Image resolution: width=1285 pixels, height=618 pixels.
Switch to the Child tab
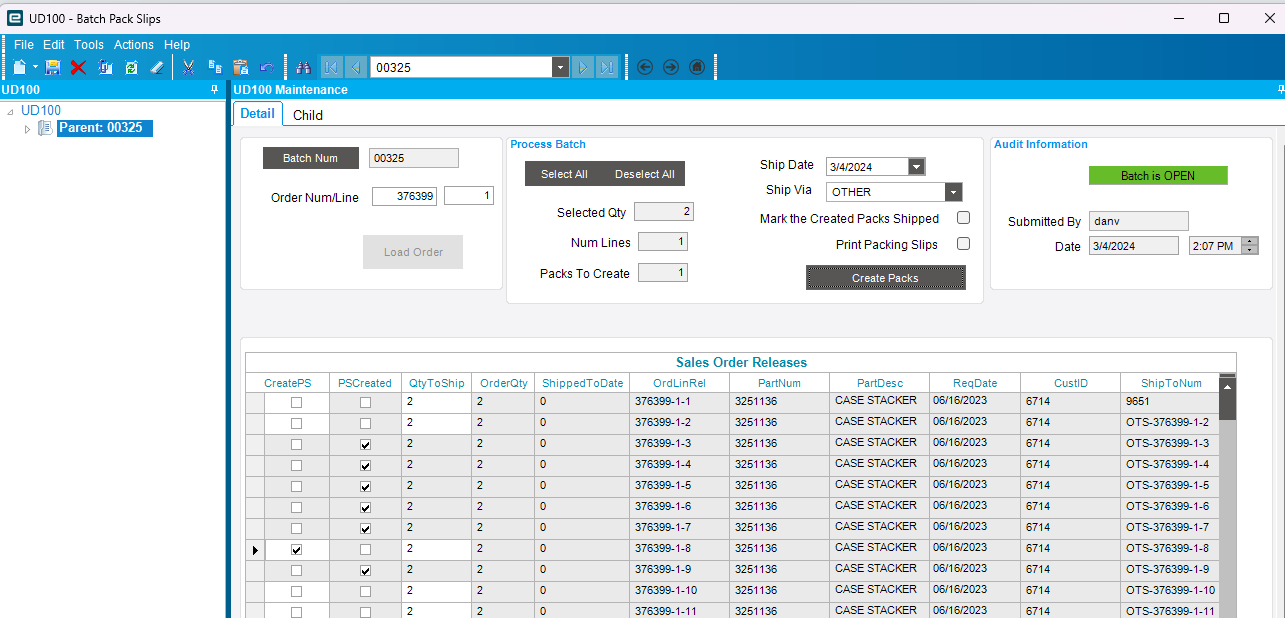[307, 115]
